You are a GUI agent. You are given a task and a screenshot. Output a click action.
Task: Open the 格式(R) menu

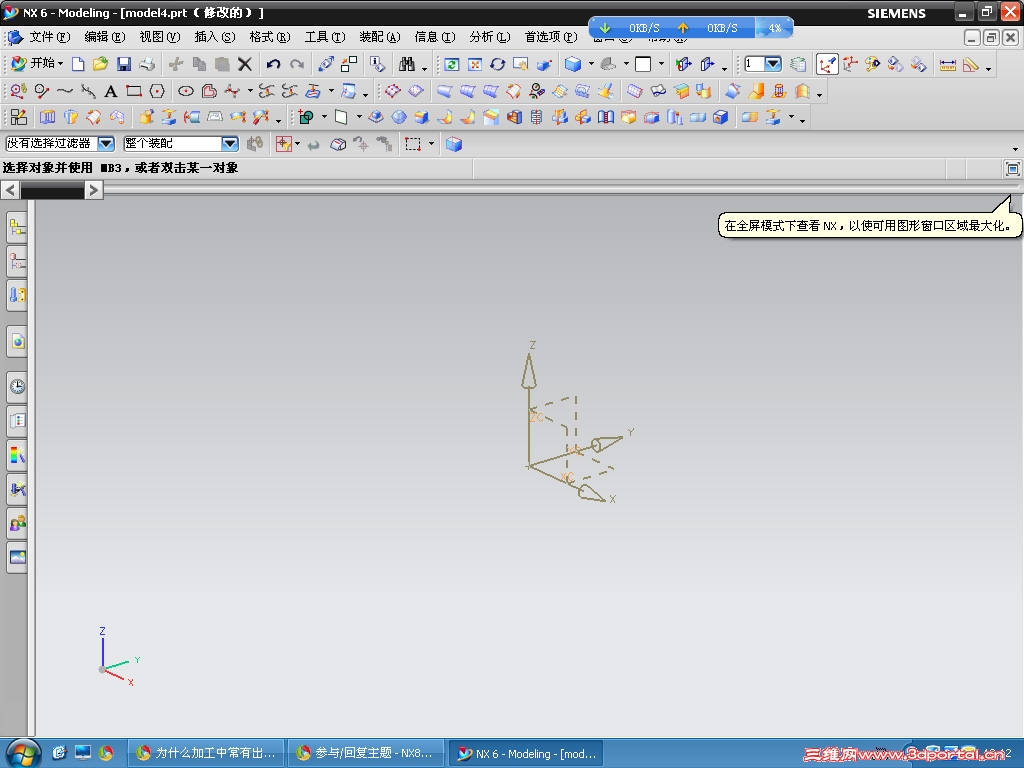pos(270,37)
